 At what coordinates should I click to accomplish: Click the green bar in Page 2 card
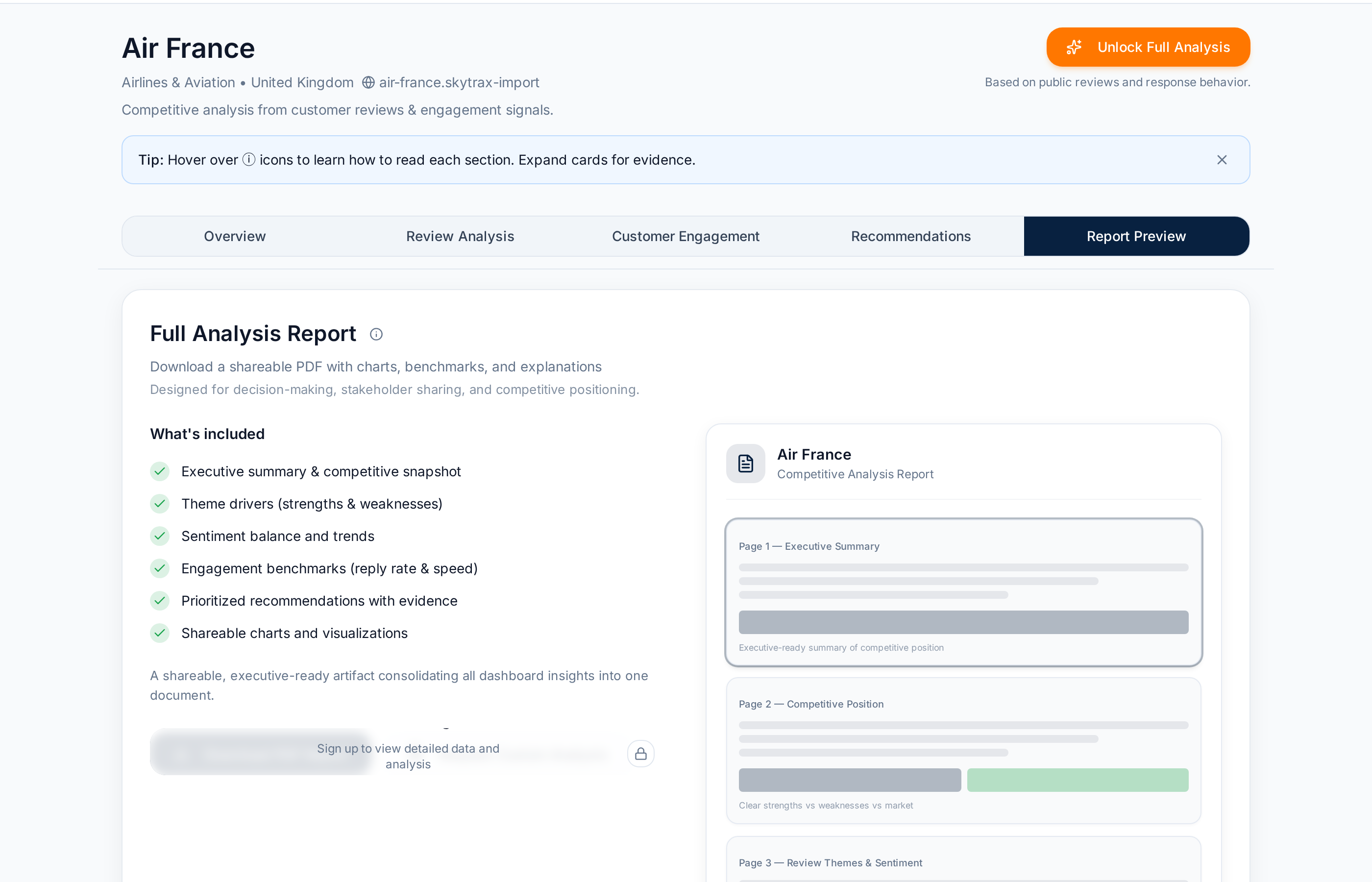[1077, 780]
